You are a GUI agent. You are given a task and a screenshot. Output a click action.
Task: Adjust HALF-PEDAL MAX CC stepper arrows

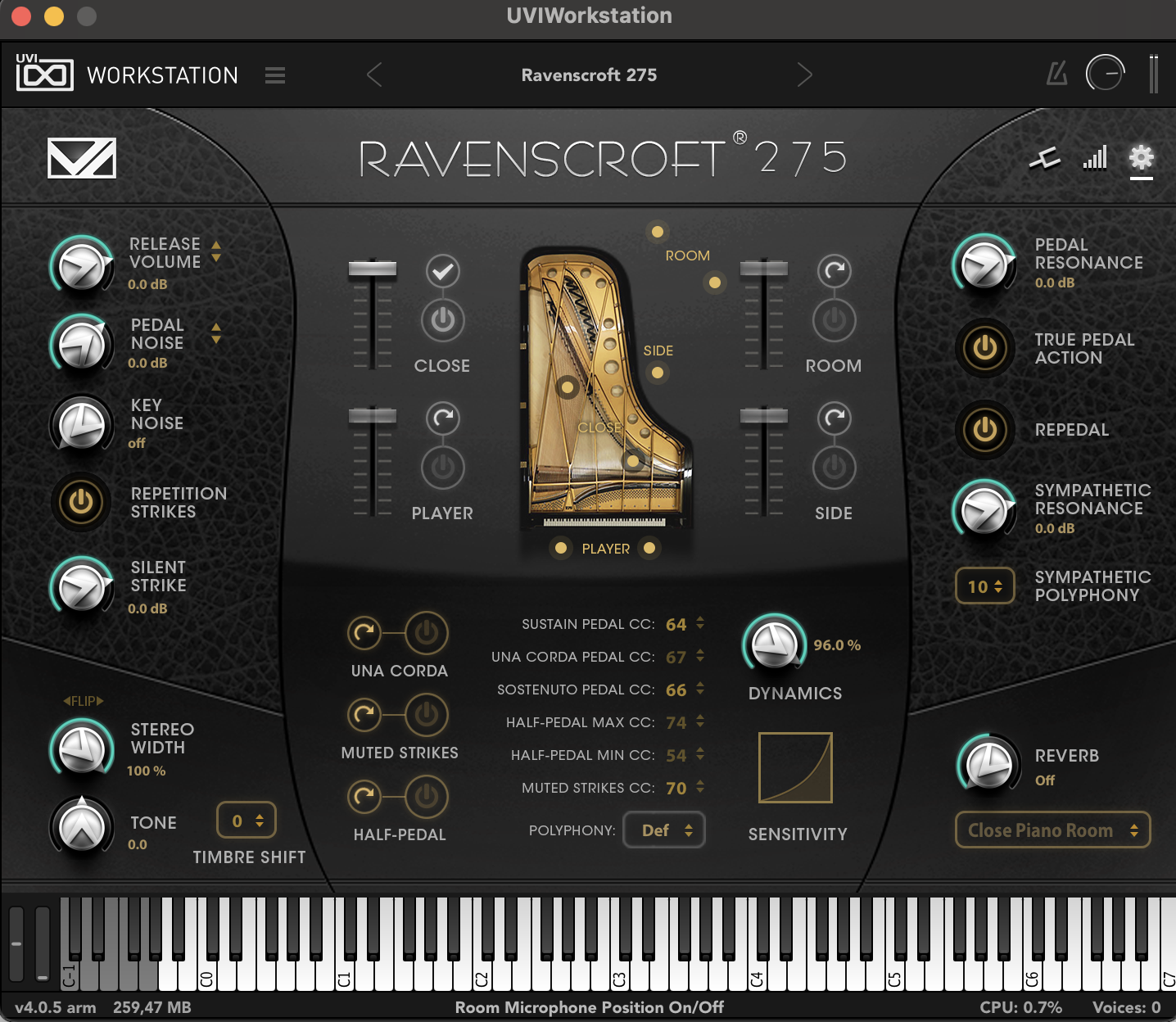[700, 721]
